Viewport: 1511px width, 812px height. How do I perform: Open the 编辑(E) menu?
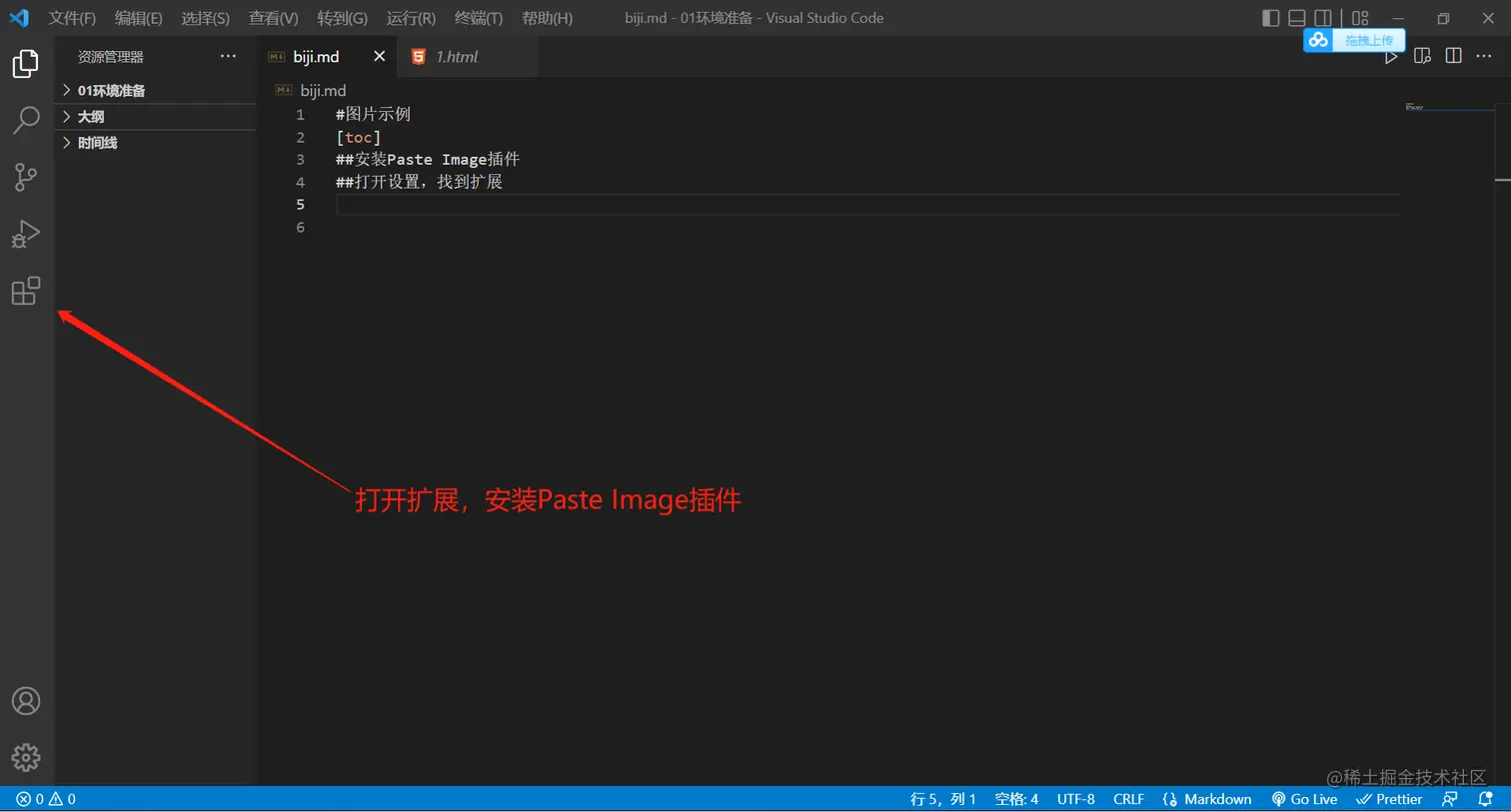point(138,18)
